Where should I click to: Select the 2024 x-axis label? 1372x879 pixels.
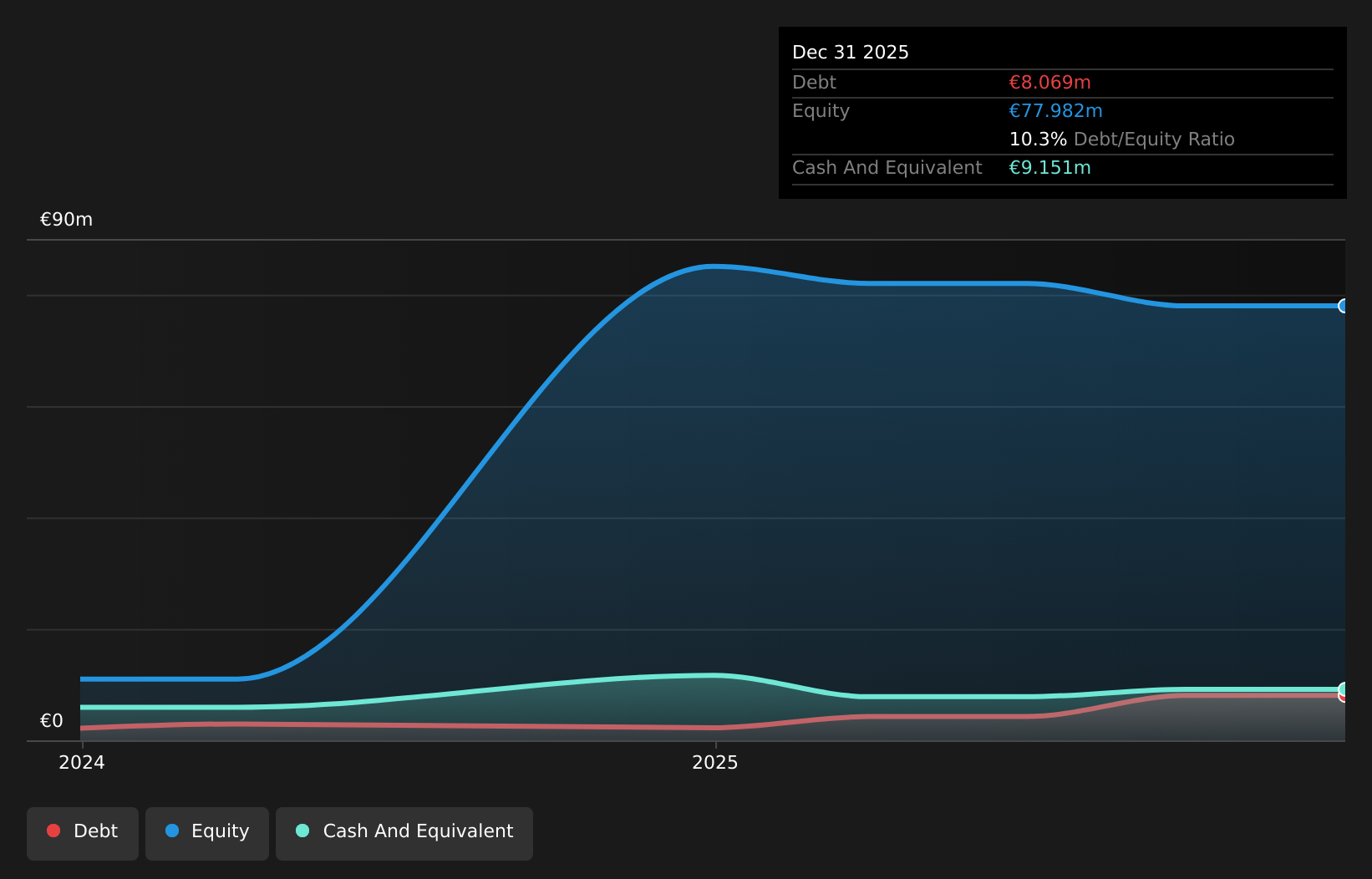[x=82, y=762]
